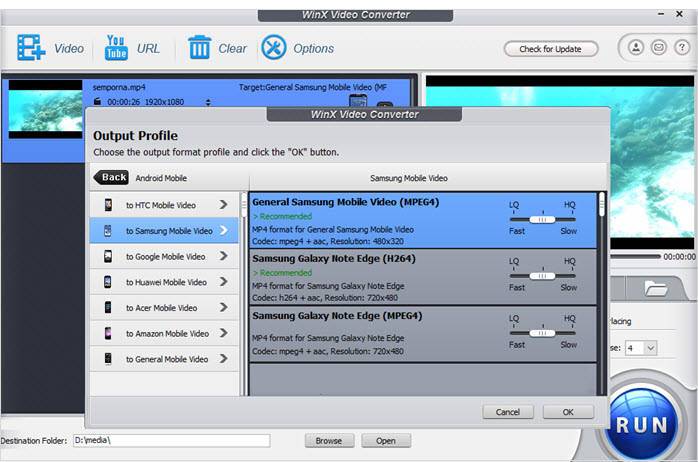The image size is (698, 462).
Task: Start conversion with RUN button
Action: tap(641, 423)
